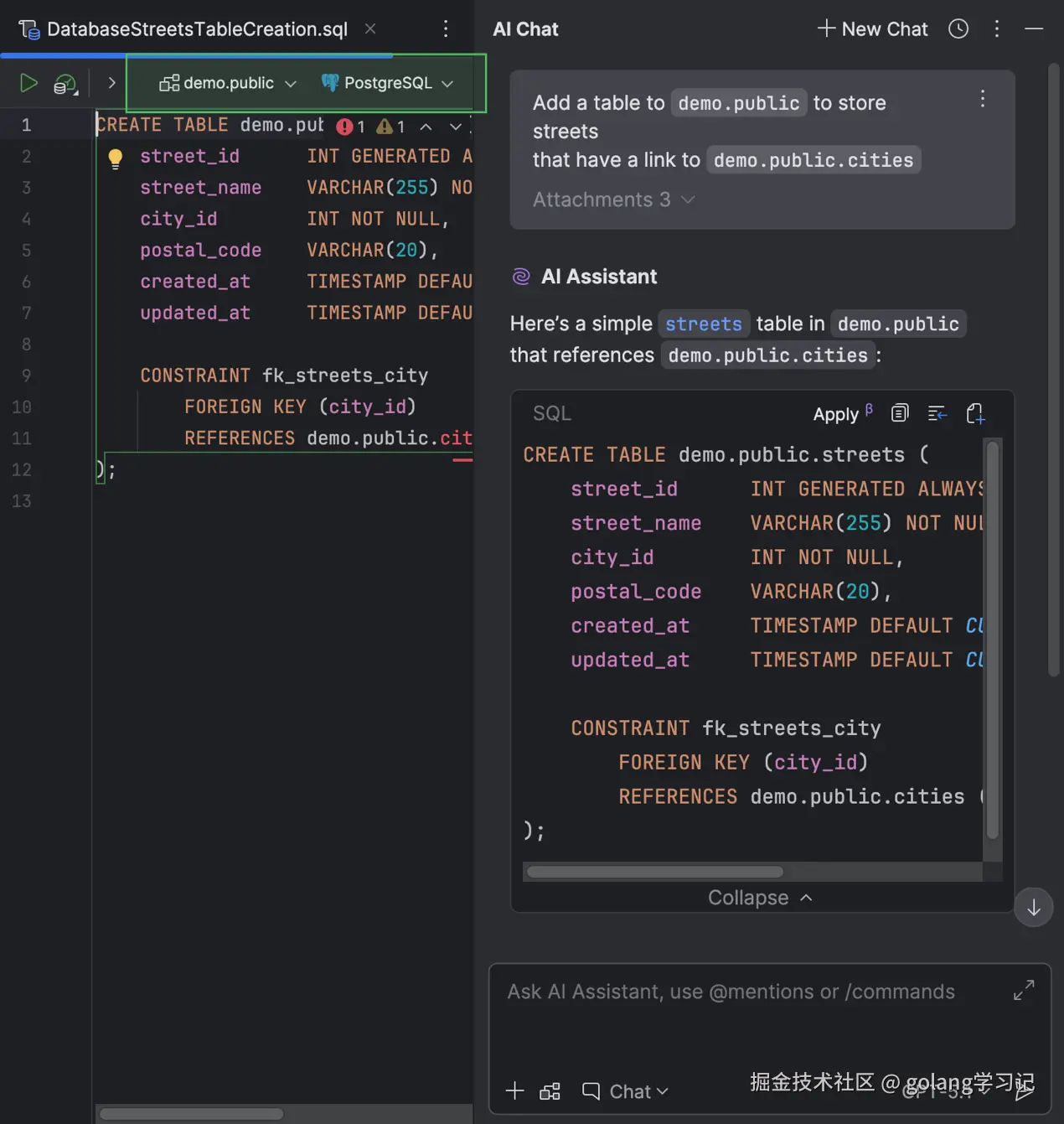The image size is (1064, 1124).
Task: Open the demo.public schema dropdown
Action: click(228, 83)
